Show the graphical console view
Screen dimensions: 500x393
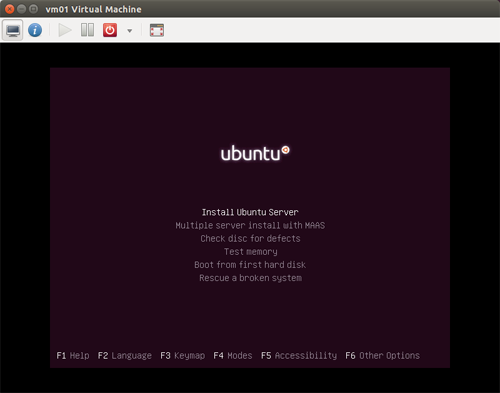pyautogui.click(x=13, y=30)
